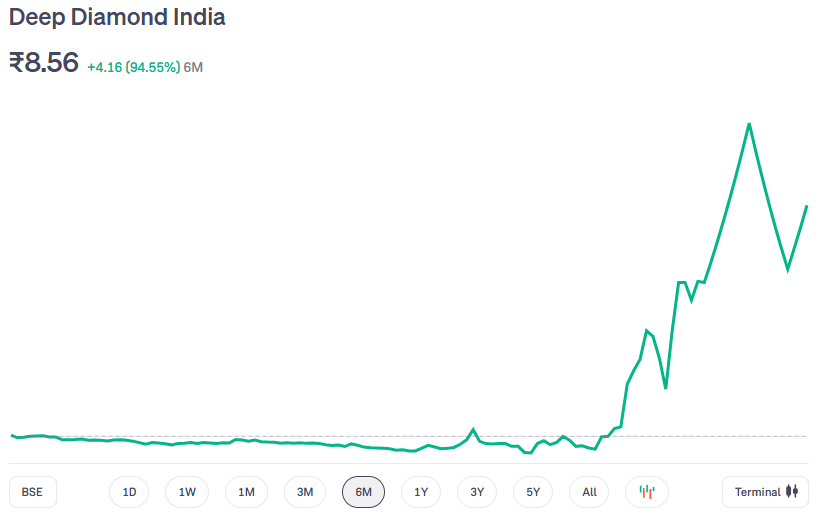Switch chart to 1W range
The height and width of the screenshot is (530, 828).
[x=187, y=492]
